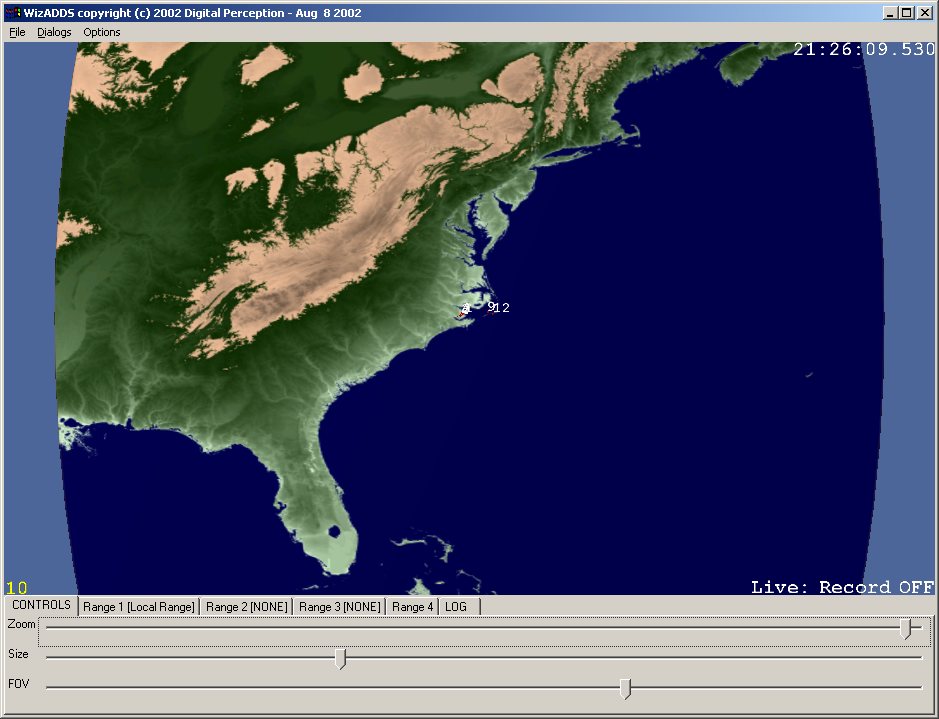The image size is (939, 719).
Task: Click the Live: Record OFF status text
Action: click(x=842, y=587)
